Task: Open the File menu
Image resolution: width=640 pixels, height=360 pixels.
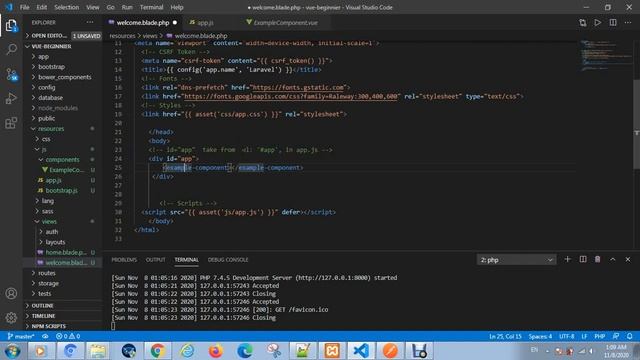Action: 24,7
